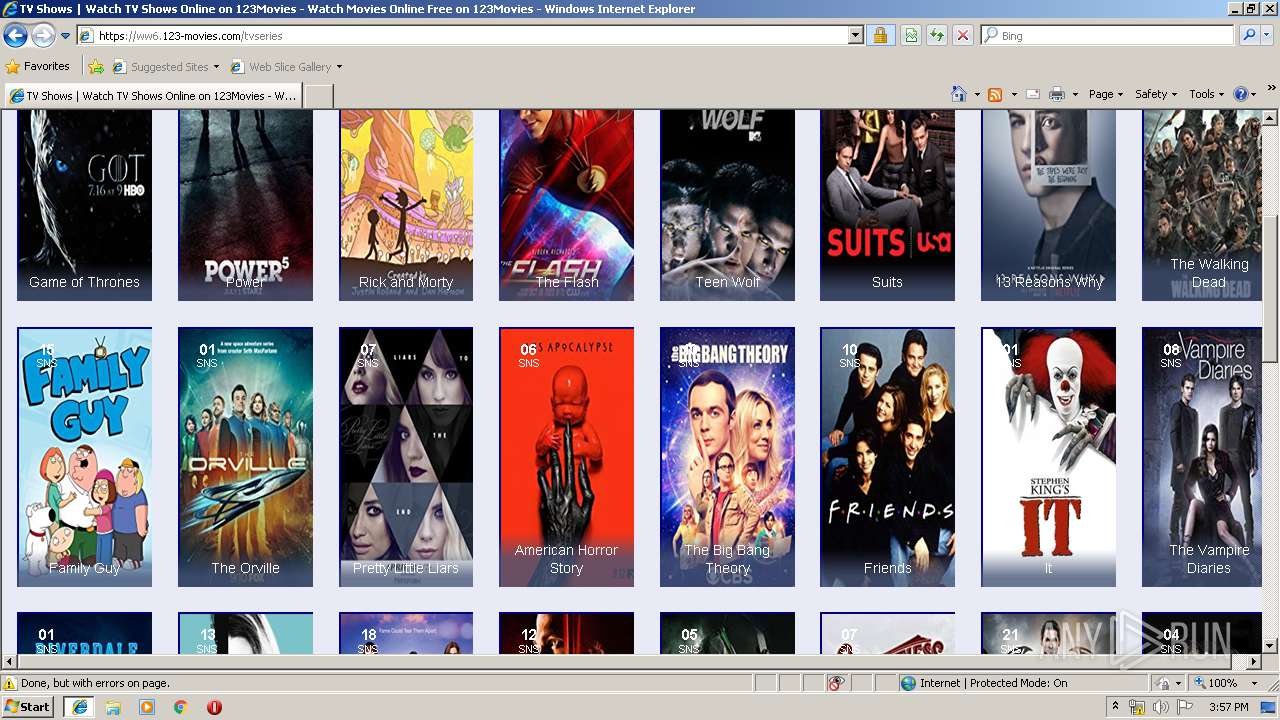The width and height of the screenshot is (1280, 720).
Task: Click the horizontal scrollbar right arrow
Action: click(x=1253, y=662)
